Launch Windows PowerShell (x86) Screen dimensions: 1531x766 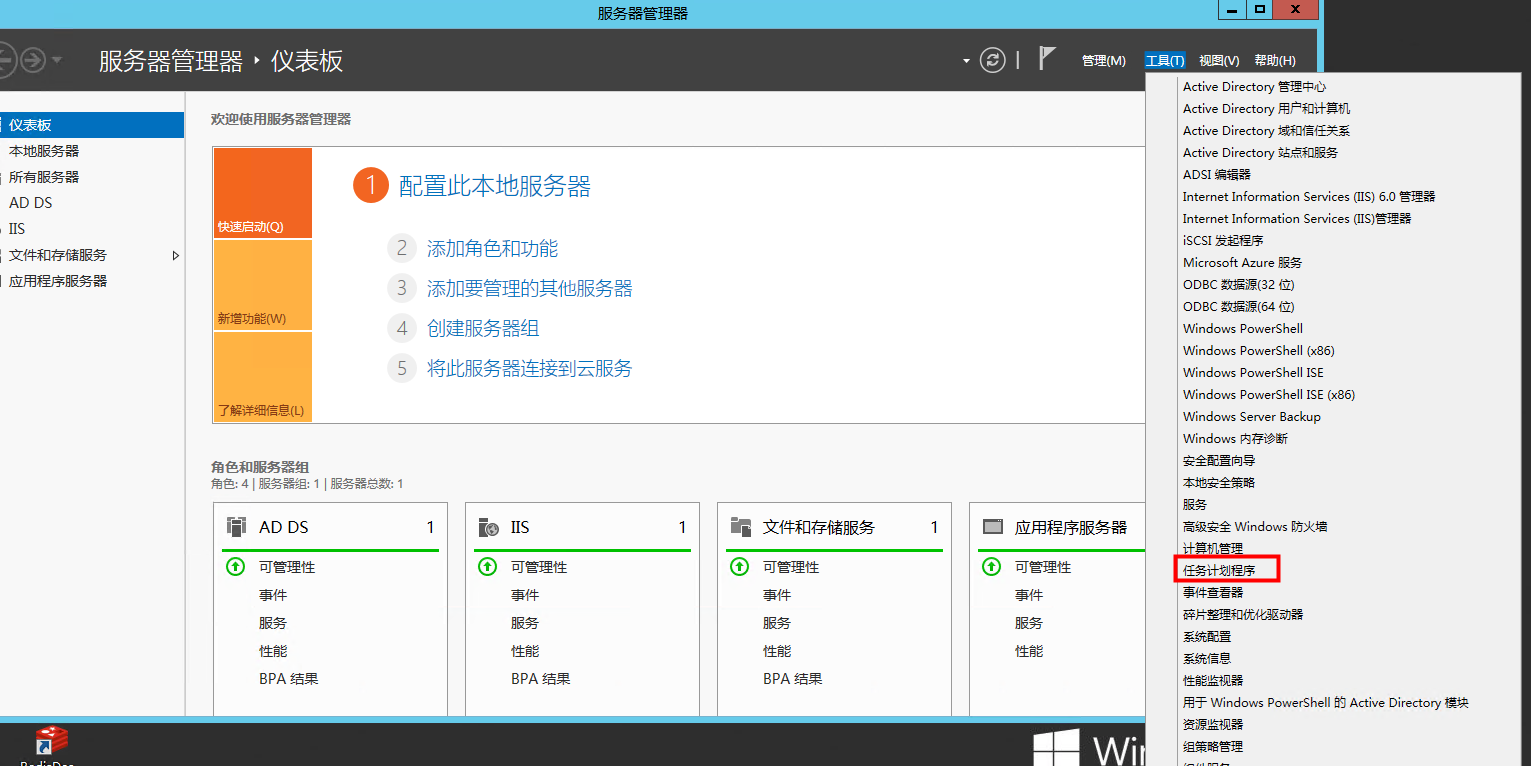(1258, 351)
